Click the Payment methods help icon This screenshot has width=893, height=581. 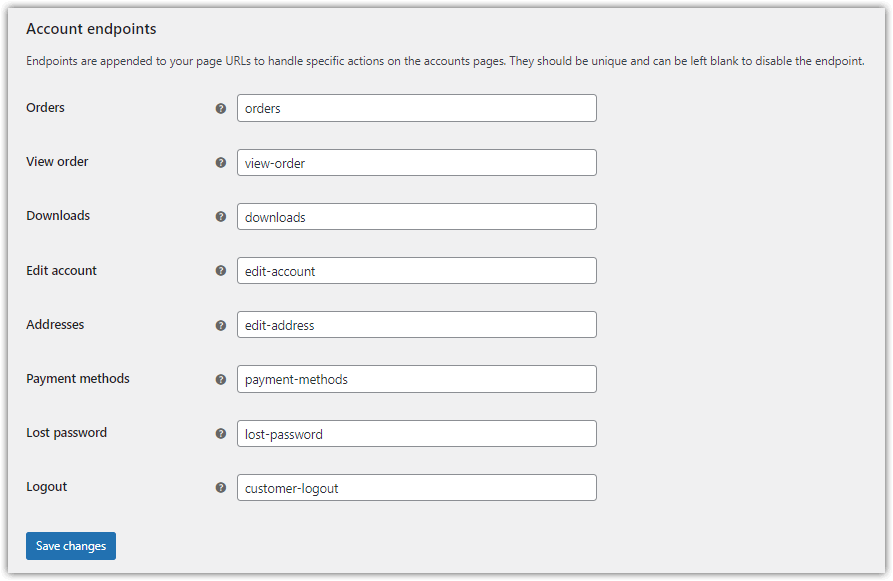pos(221,379)
